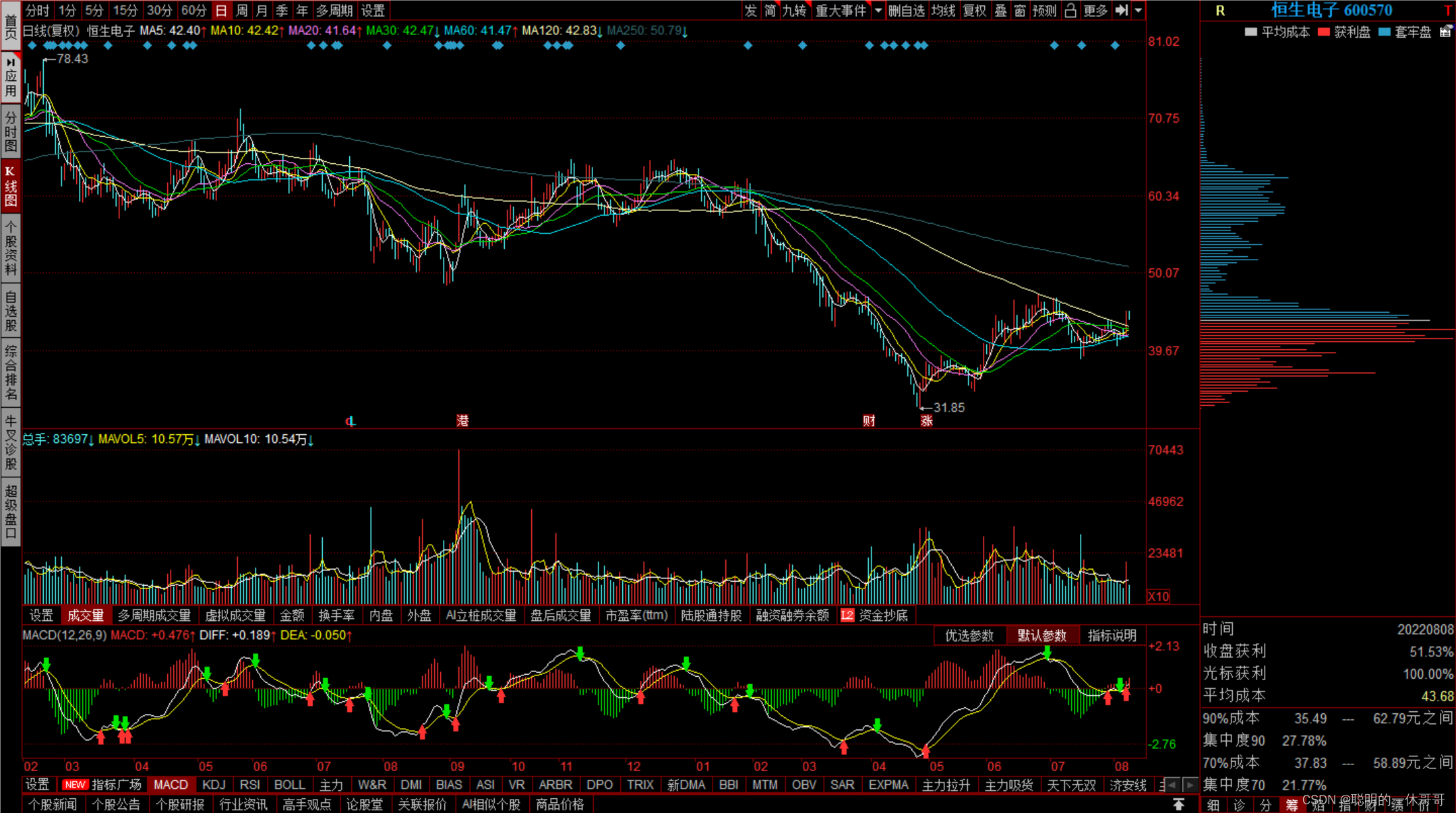This screenshot has width=1456, height=813.
Task: Select the KDJ indicator tab
Action: point(214,785)
